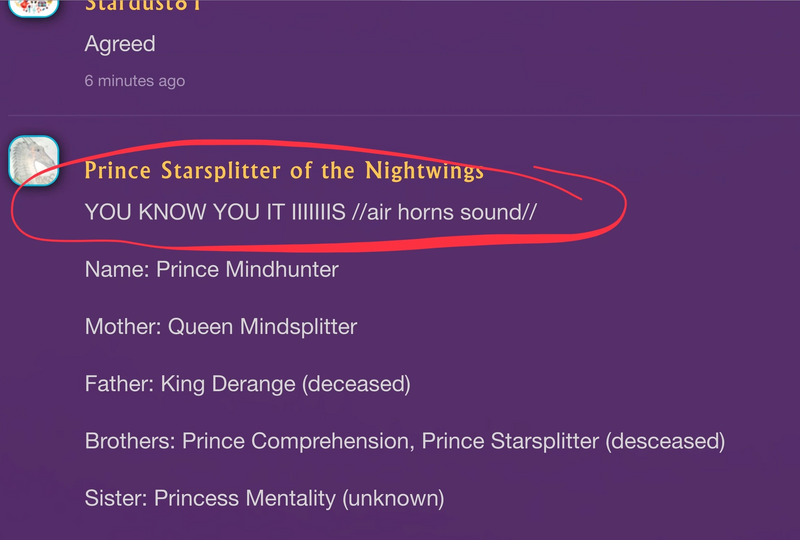Click the "Mother:" label
Viewport: 800px width, 540px height.
[x=123, y=326]
